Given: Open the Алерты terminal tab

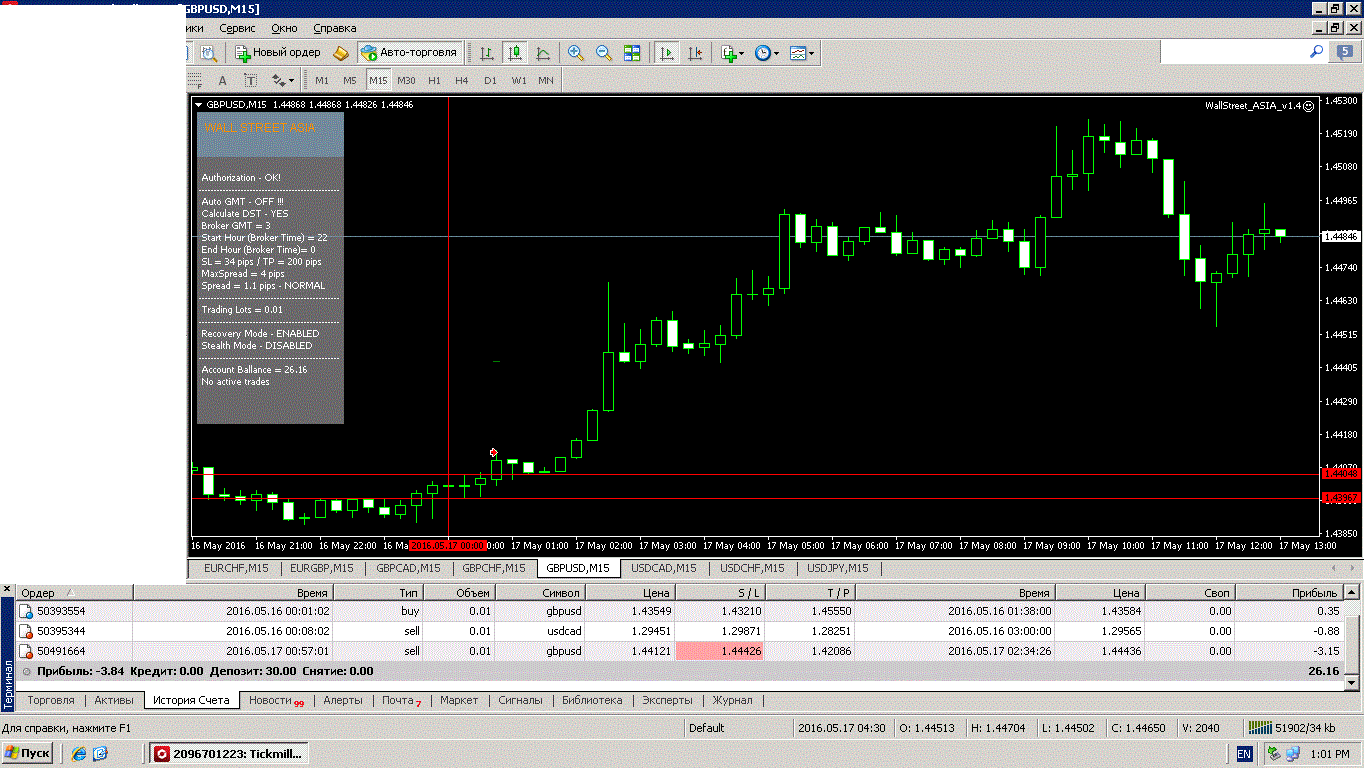Looking at the screenshot, I should click(343, 700).
